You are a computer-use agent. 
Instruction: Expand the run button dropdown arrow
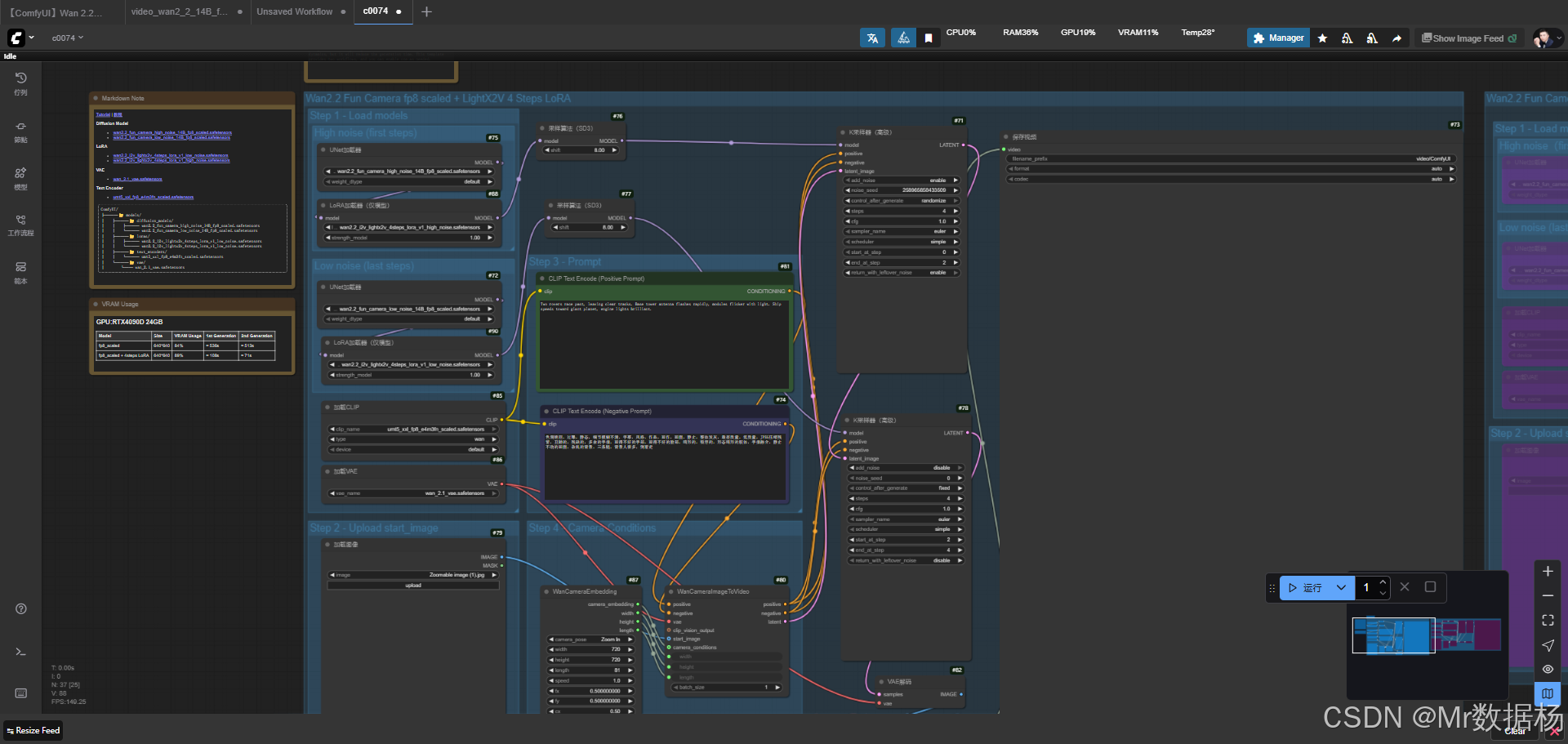pos(1341,587)
